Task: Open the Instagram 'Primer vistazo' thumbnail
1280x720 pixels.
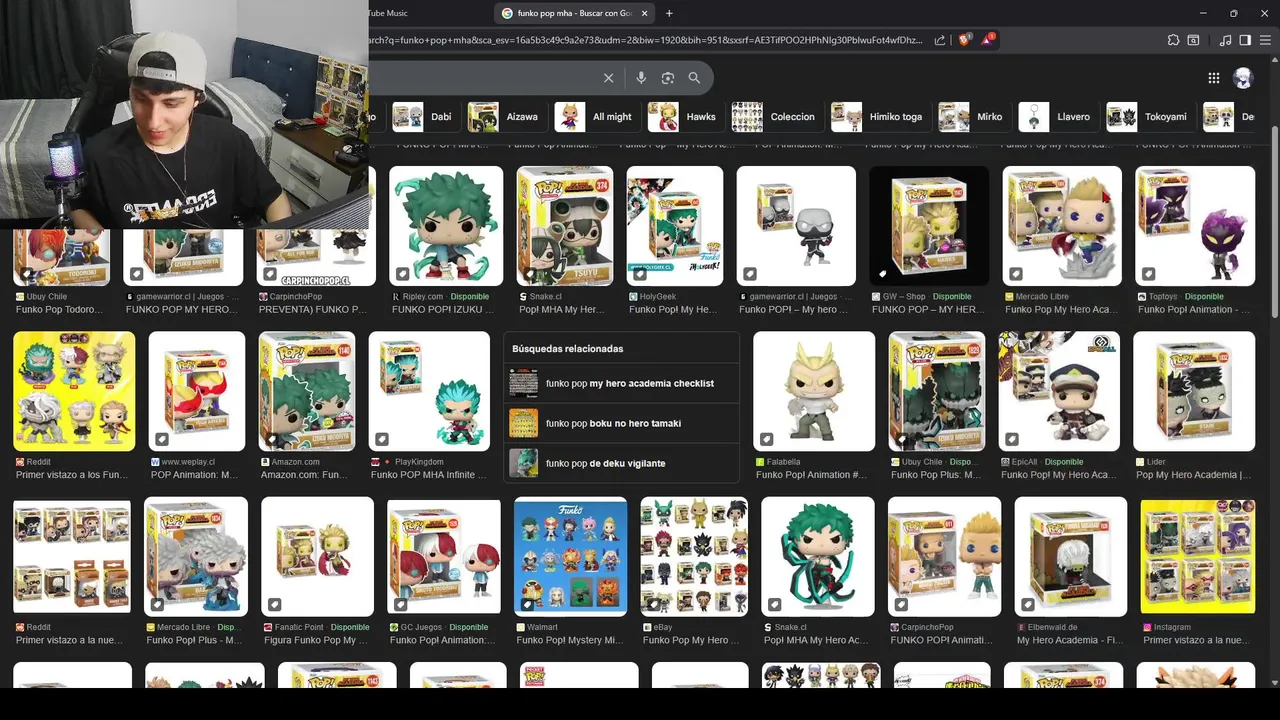Action: [1198, 556]
